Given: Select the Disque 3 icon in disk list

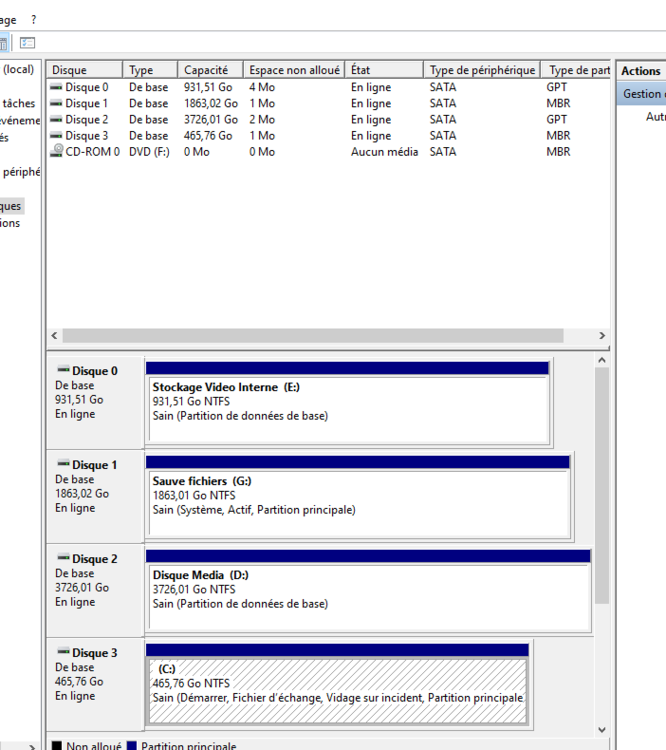Looking at the screenshot, I should pyautogui.click(x=57, y=136).
